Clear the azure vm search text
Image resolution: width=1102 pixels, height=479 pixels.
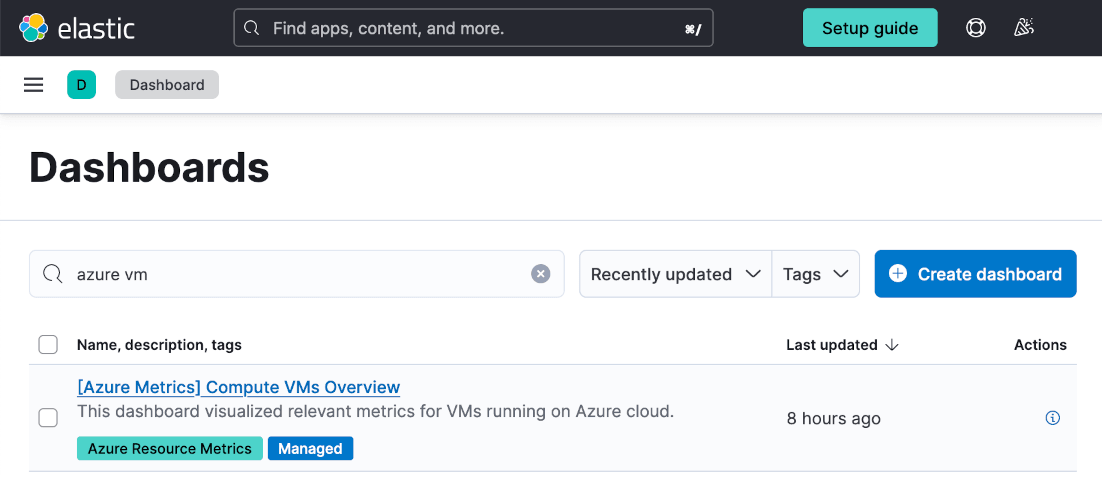(540, 274)
